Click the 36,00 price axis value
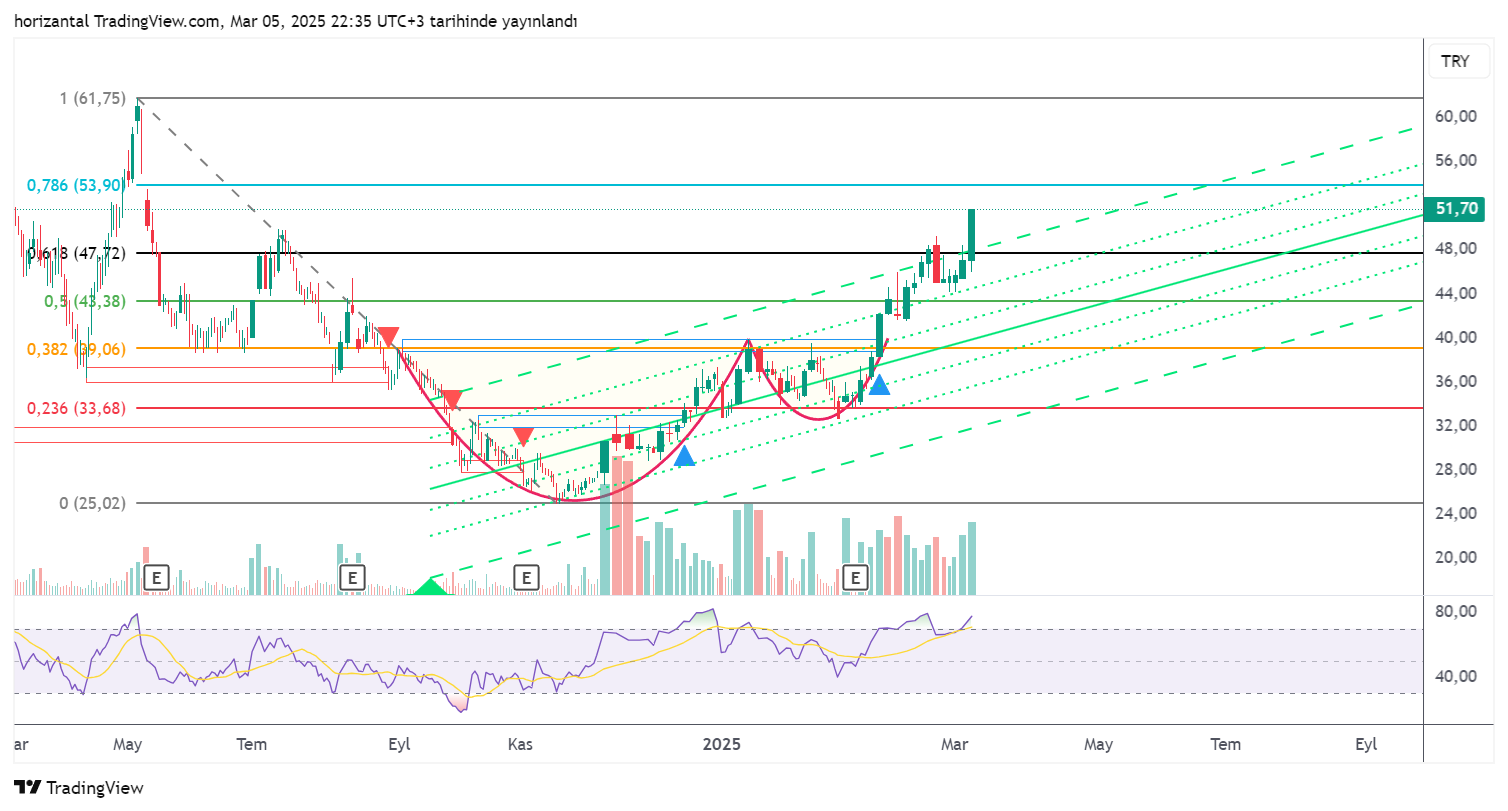 pyautogui.click(x=1456, y=381)
